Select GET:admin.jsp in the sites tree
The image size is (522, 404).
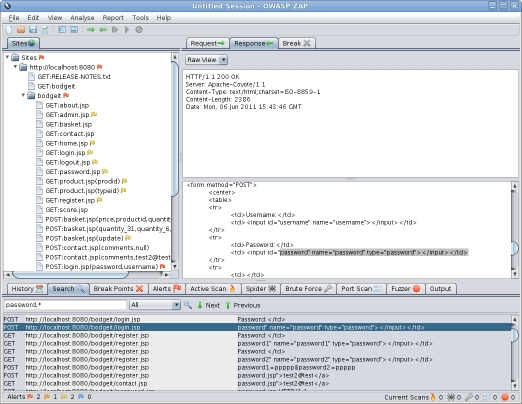tap(67, 115)
